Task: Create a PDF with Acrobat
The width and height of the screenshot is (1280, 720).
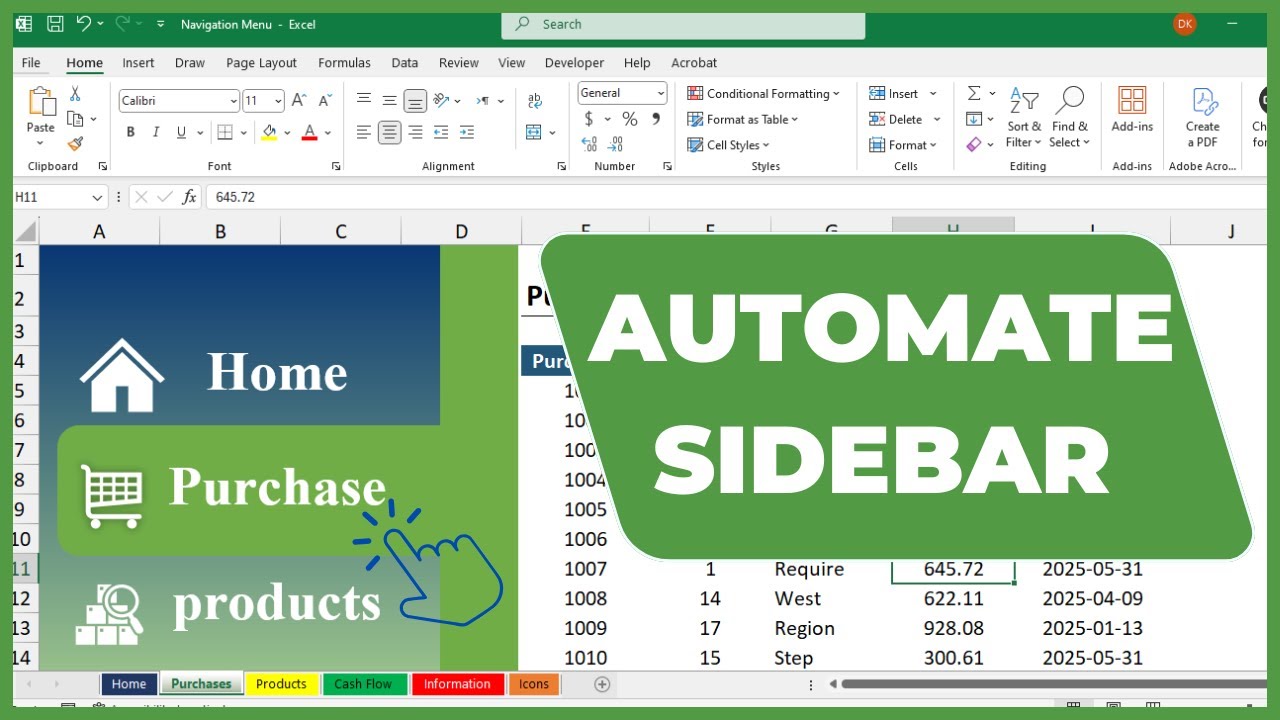Action: tap(1203, 117)
